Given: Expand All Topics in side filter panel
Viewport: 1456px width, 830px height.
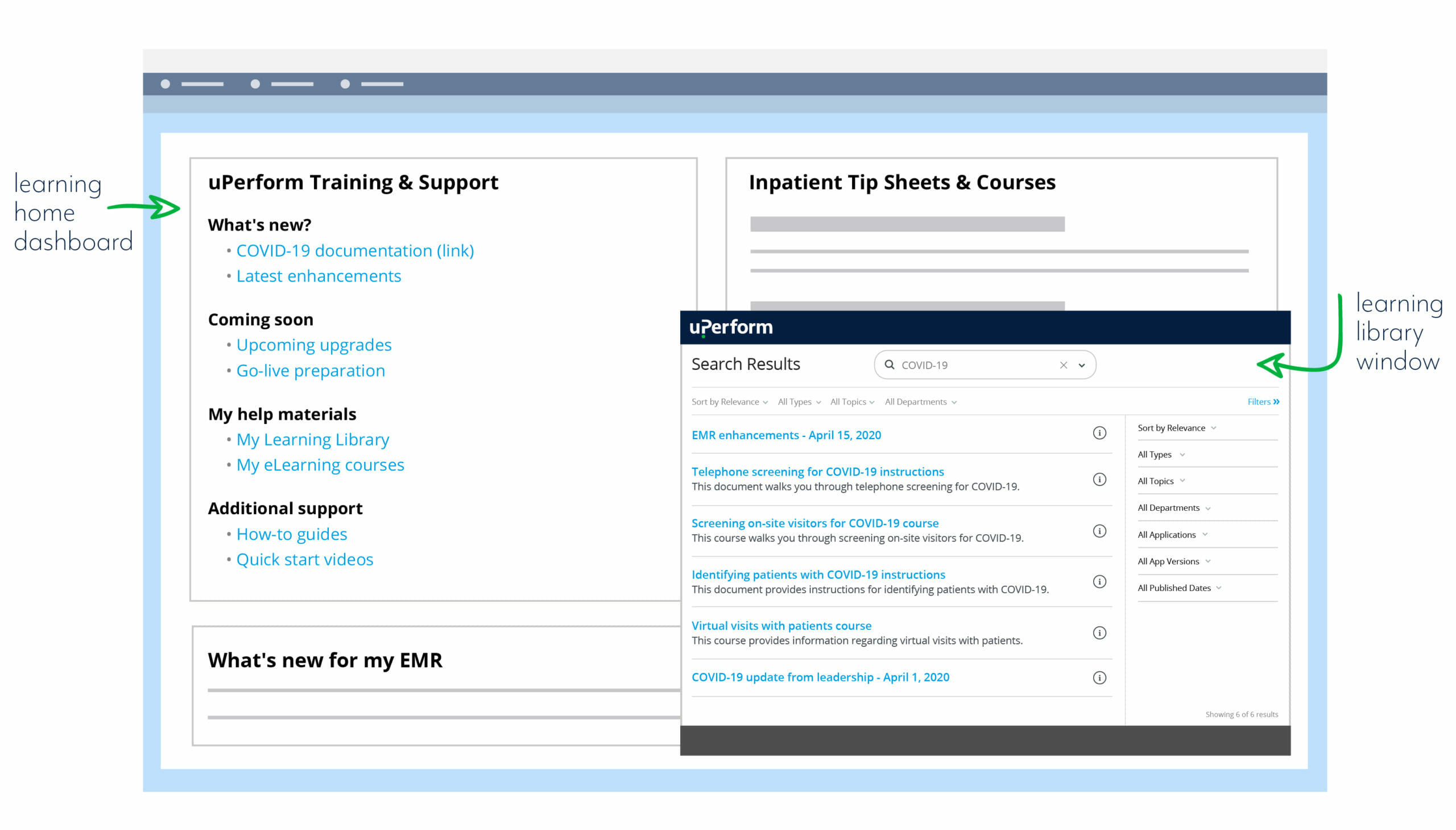Looking at the screenshot, I should click(1161, 481).
